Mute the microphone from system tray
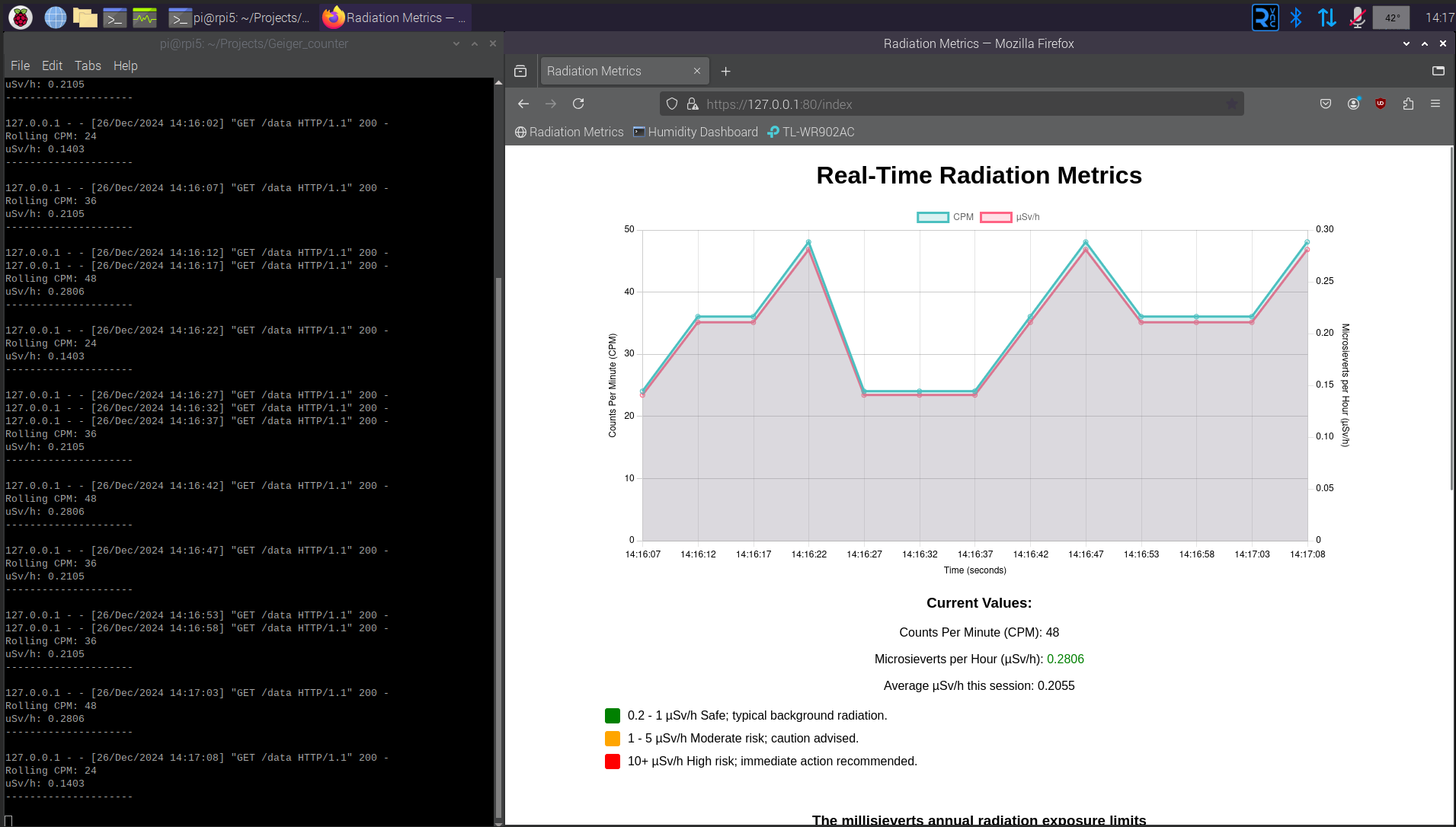 1357,18
